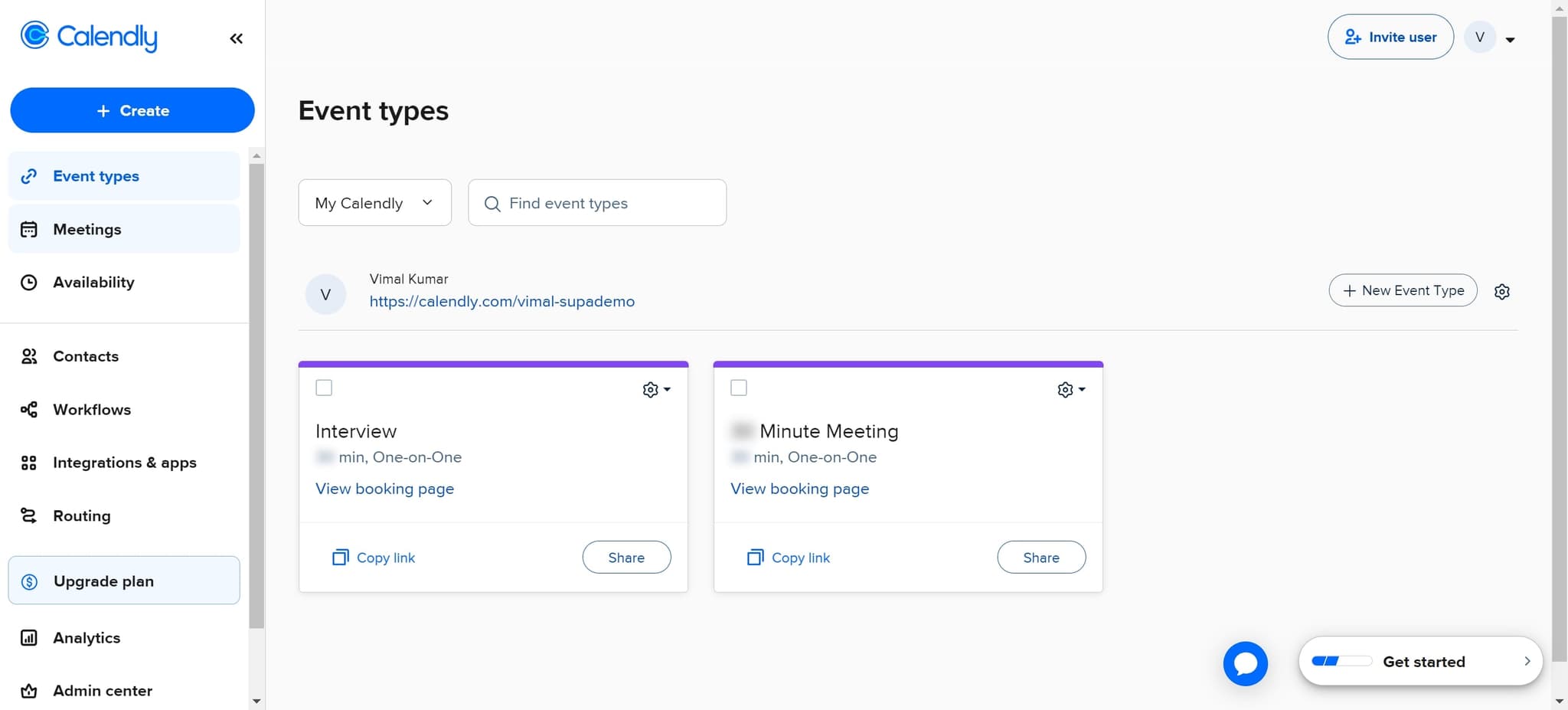Open Integrations & apps via its grid icon

pyautogui.click(x=29, y=463)
